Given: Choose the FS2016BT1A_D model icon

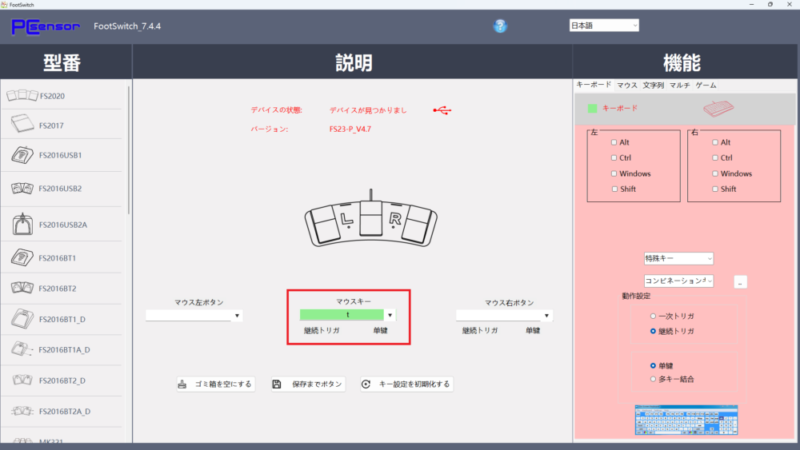Looking at the screenshot, I should (x=22, y=349).
